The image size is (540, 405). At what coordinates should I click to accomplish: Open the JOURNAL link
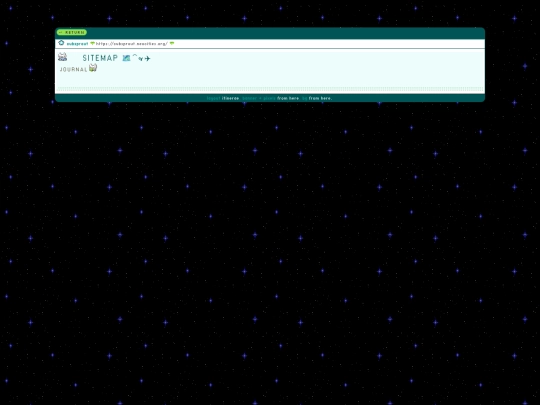click(73, 69)
